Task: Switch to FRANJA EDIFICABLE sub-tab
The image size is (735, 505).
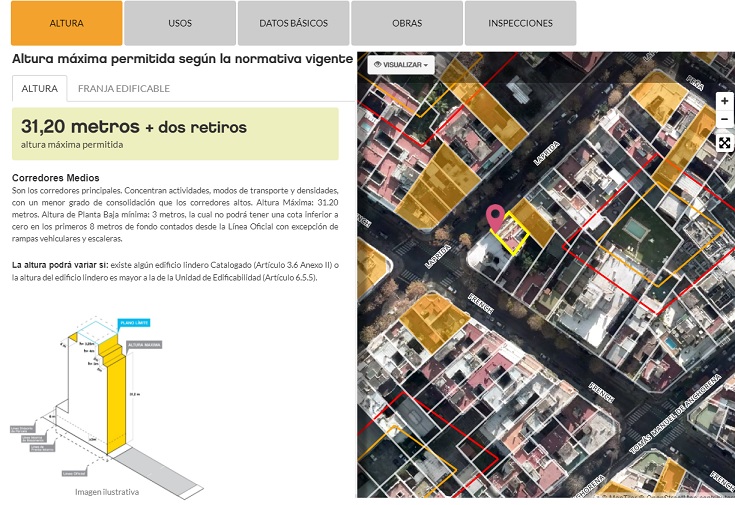Action: pyautogui.click(x=124, y=88)
